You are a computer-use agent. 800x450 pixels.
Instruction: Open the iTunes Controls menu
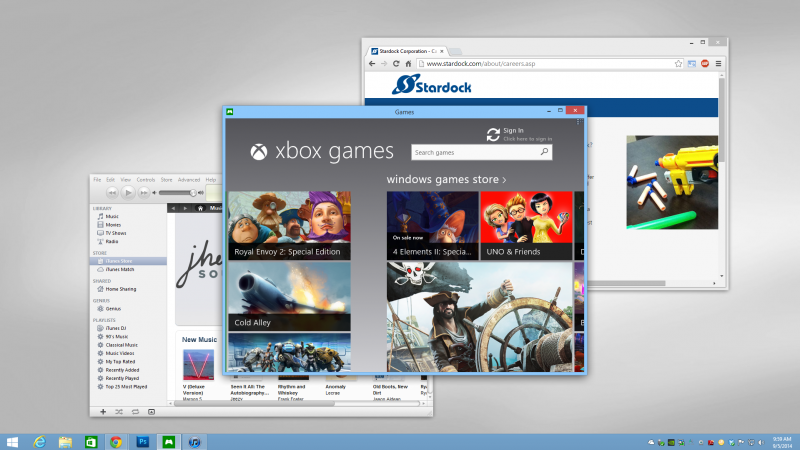pos(145,180)
